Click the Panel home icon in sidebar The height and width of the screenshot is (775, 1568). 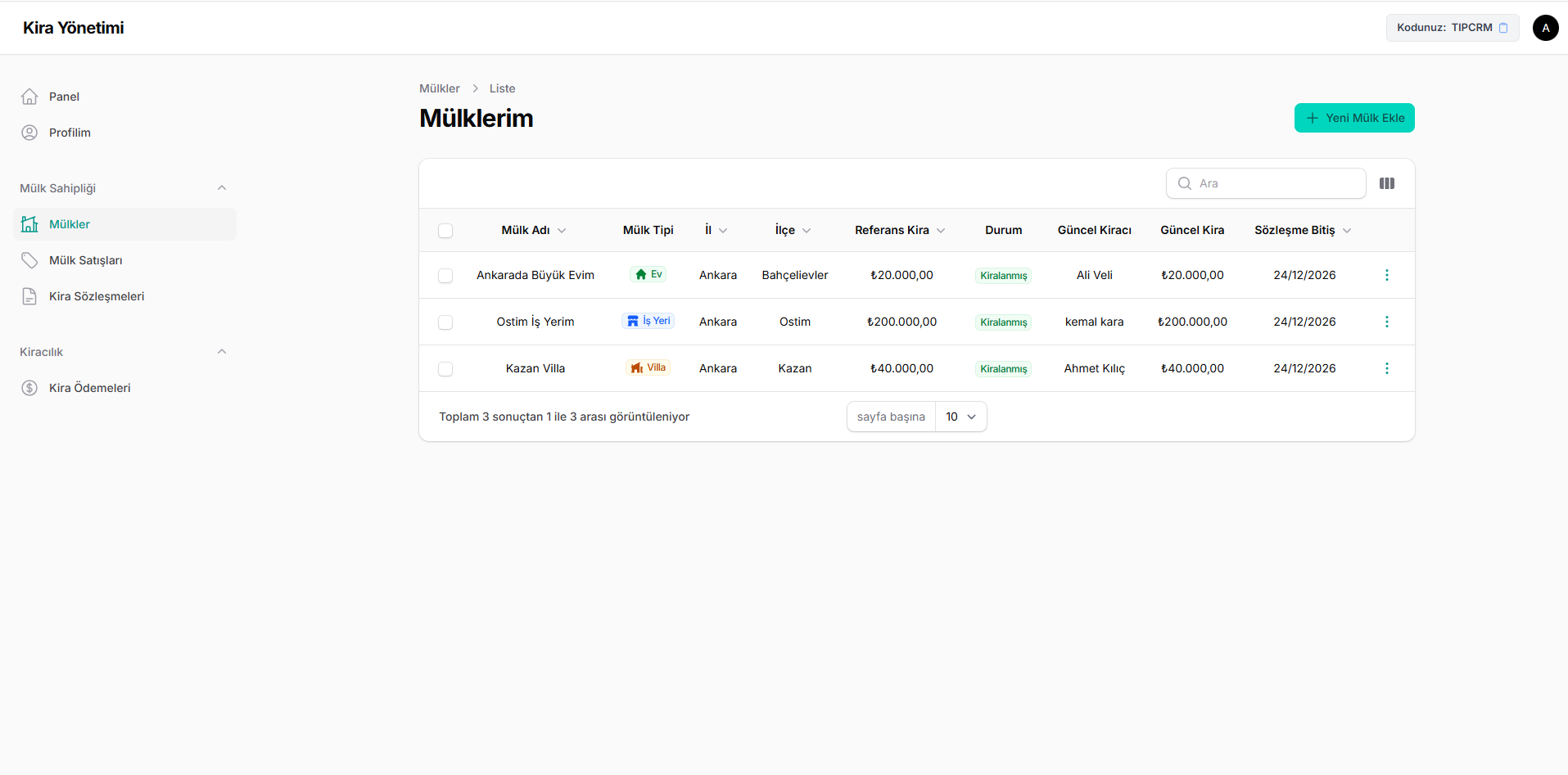pos(29,97)
